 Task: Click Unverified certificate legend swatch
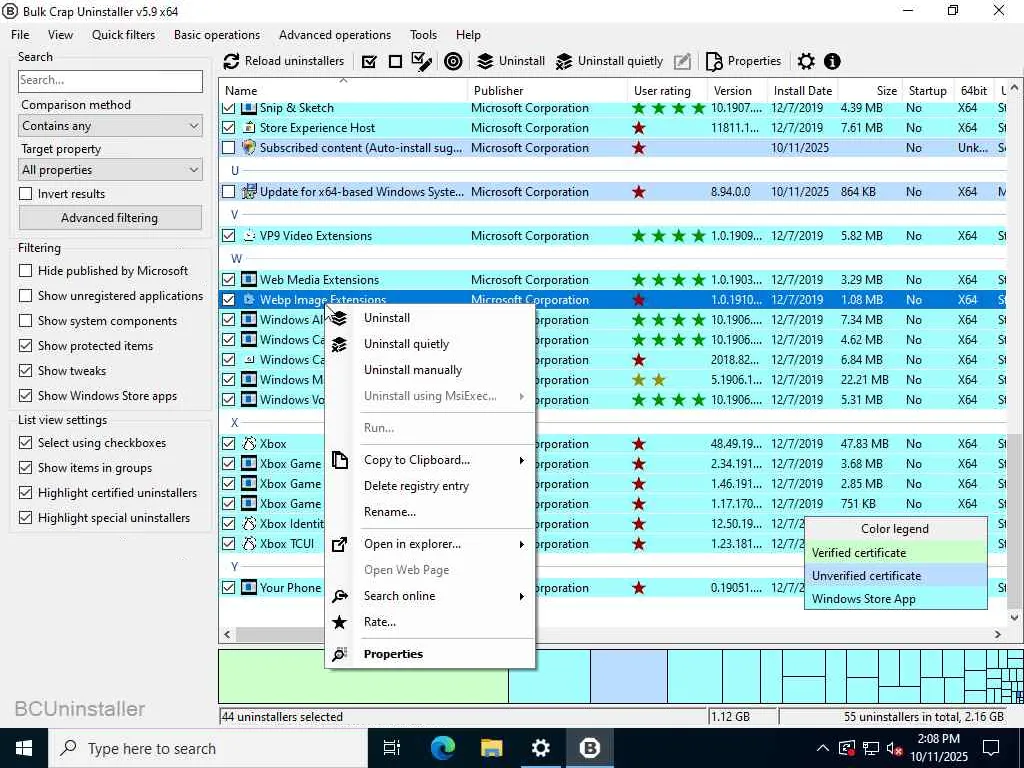[895, 575]
